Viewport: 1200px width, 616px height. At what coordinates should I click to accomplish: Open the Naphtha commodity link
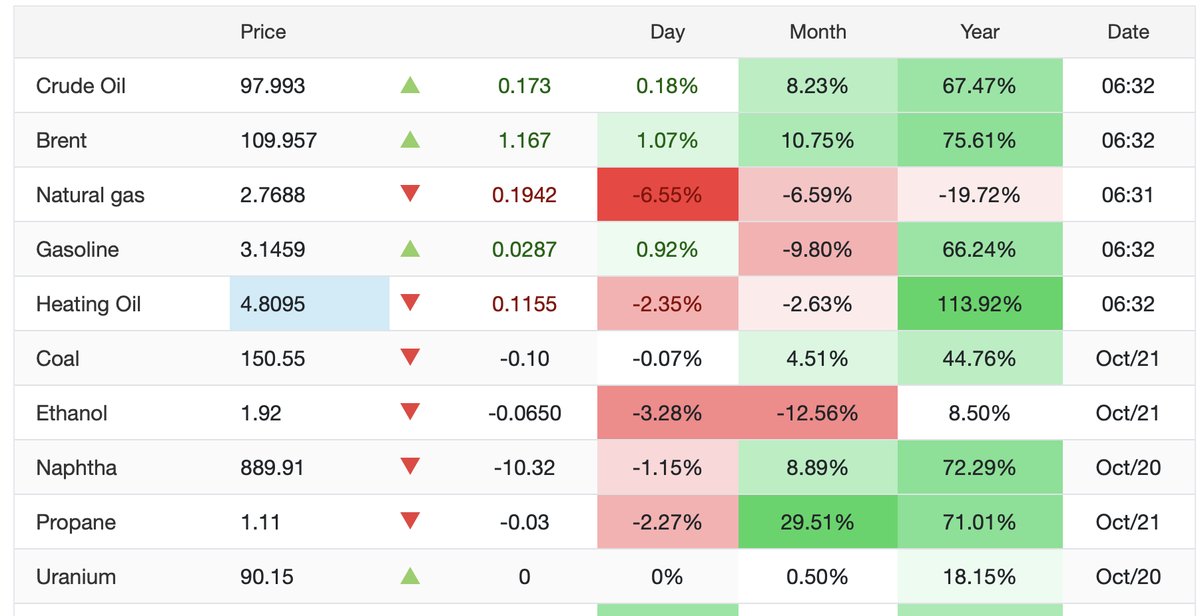coord(76,467)
